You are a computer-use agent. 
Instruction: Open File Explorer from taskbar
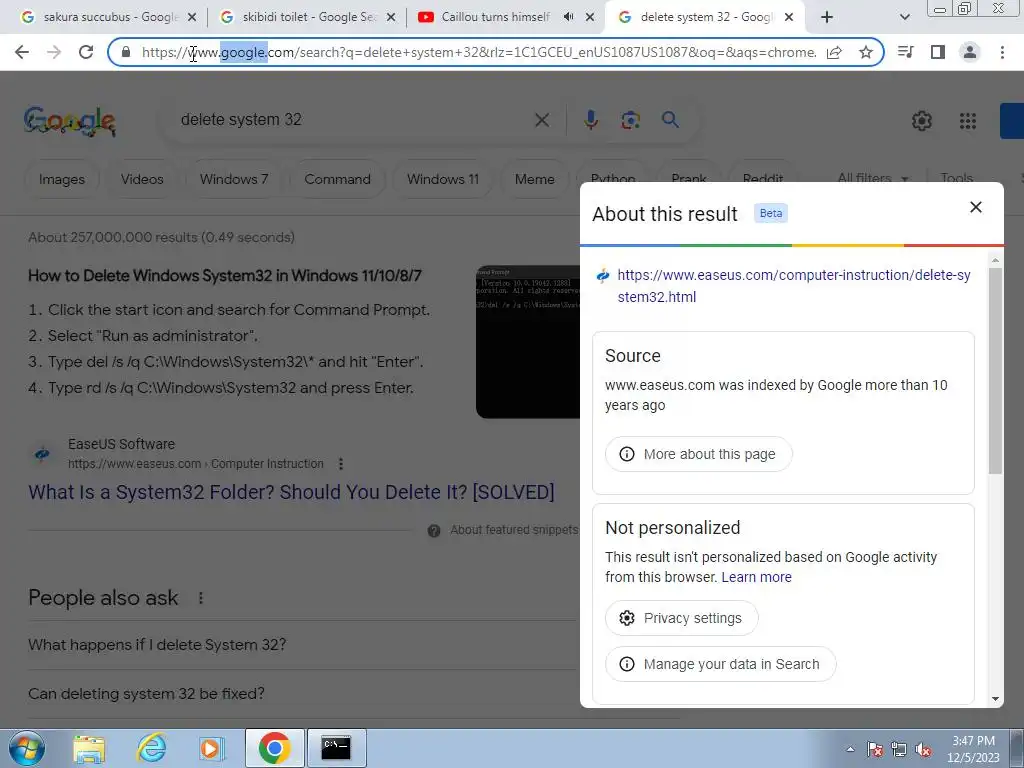tap(89, 748)
